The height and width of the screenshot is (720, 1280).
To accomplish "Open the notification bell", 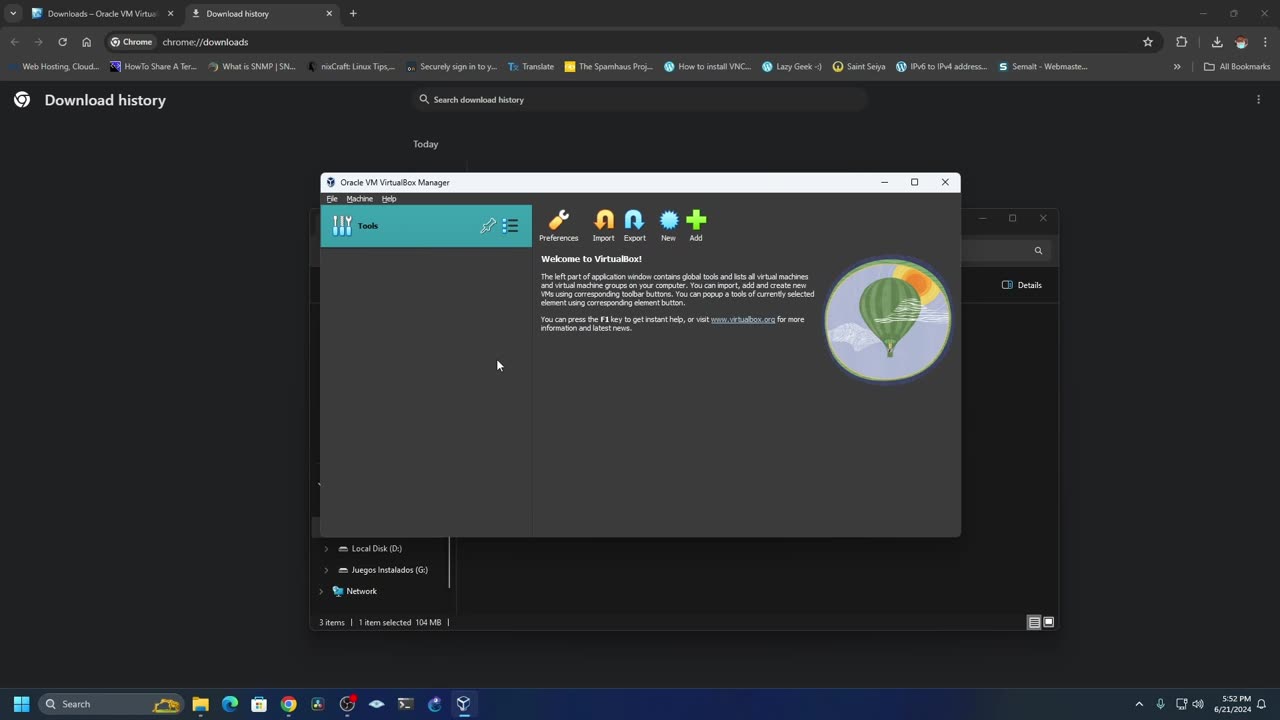I will click(x=1262, y=704).
